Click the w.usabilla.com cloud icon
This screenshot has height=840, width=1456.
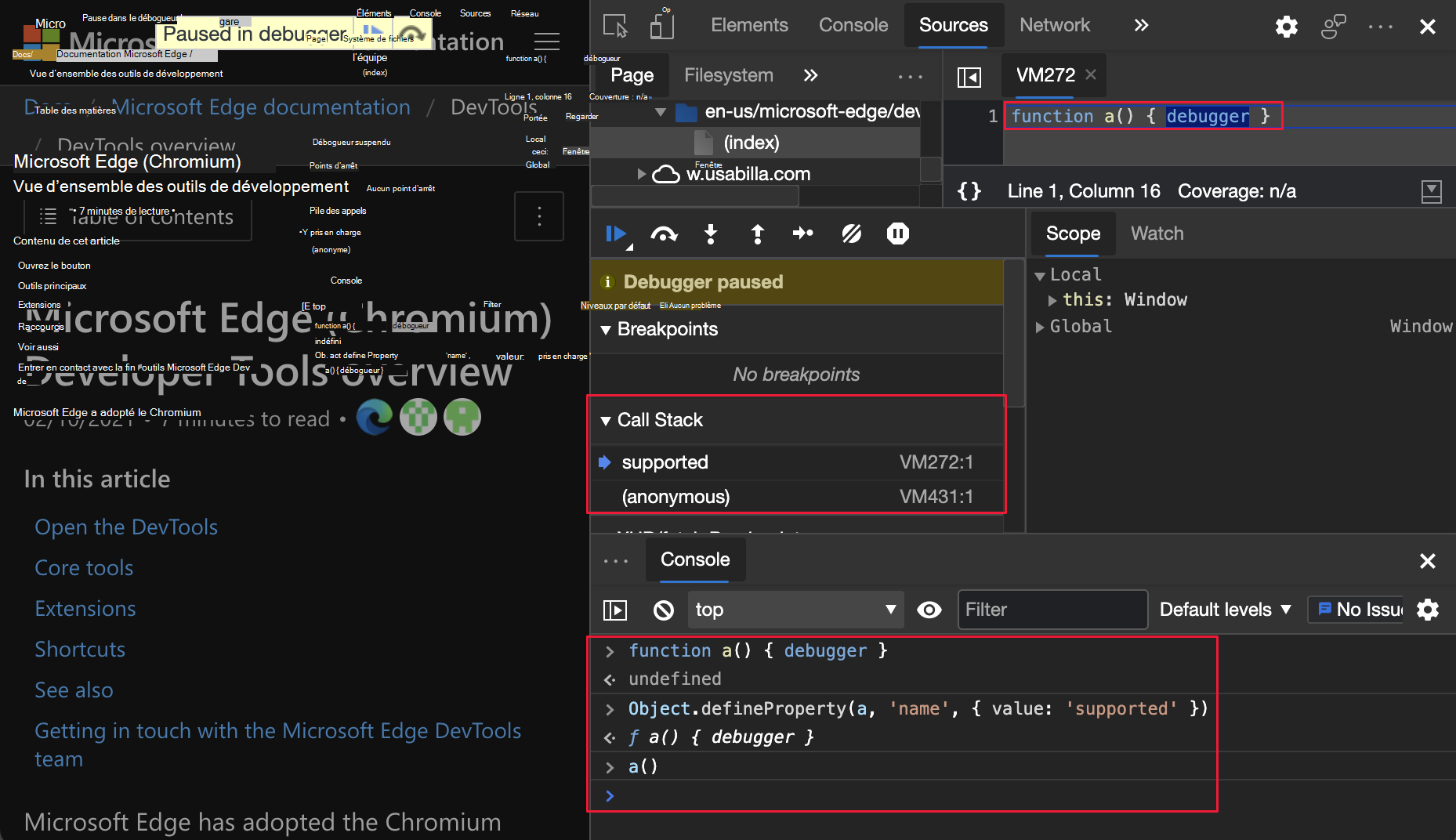click(x=666, y=174)
